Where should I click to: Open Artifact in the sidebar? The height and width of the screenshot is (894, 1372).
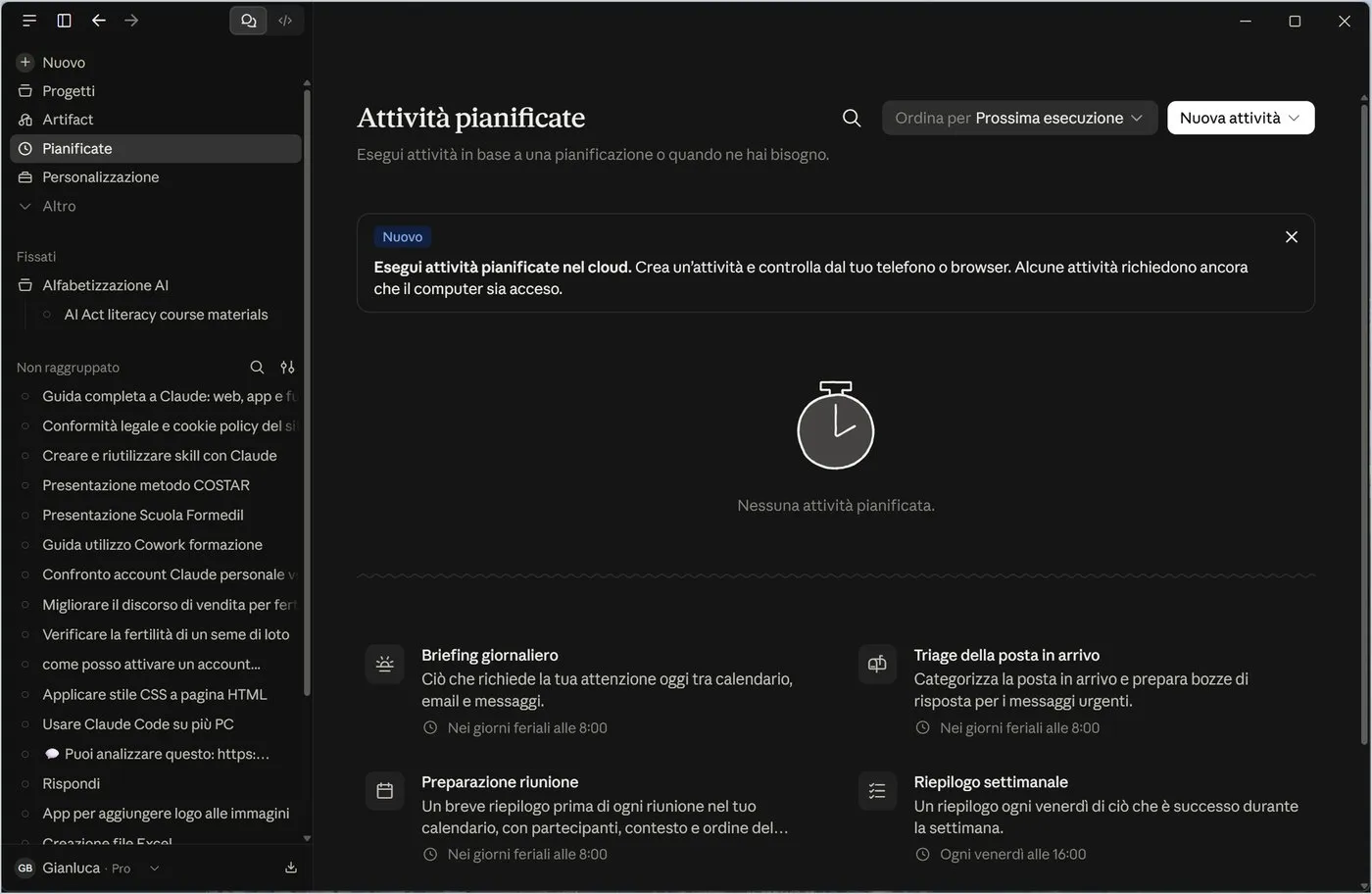pos(156,119)
